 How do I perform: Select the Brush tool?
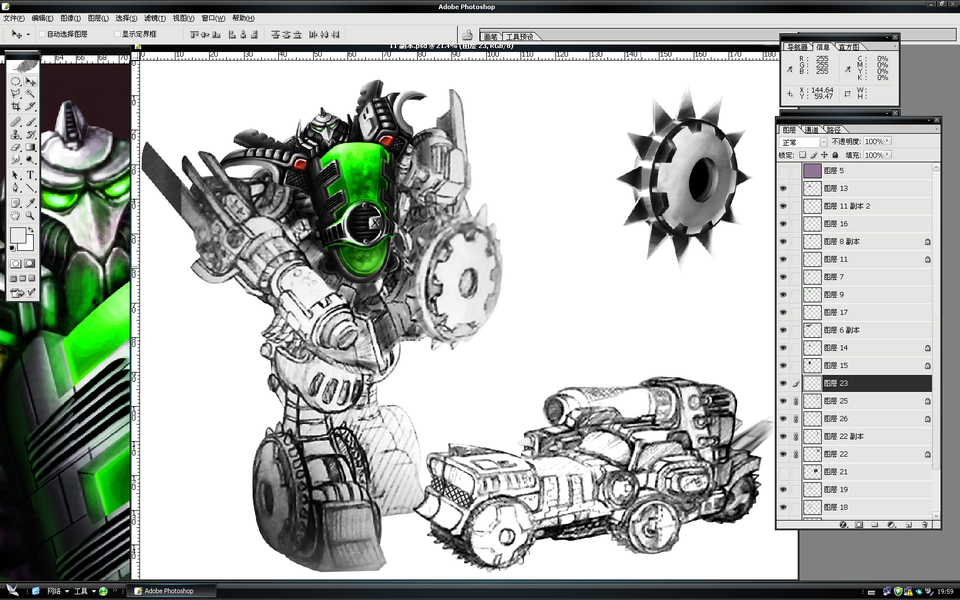click(x=30, y=122)
